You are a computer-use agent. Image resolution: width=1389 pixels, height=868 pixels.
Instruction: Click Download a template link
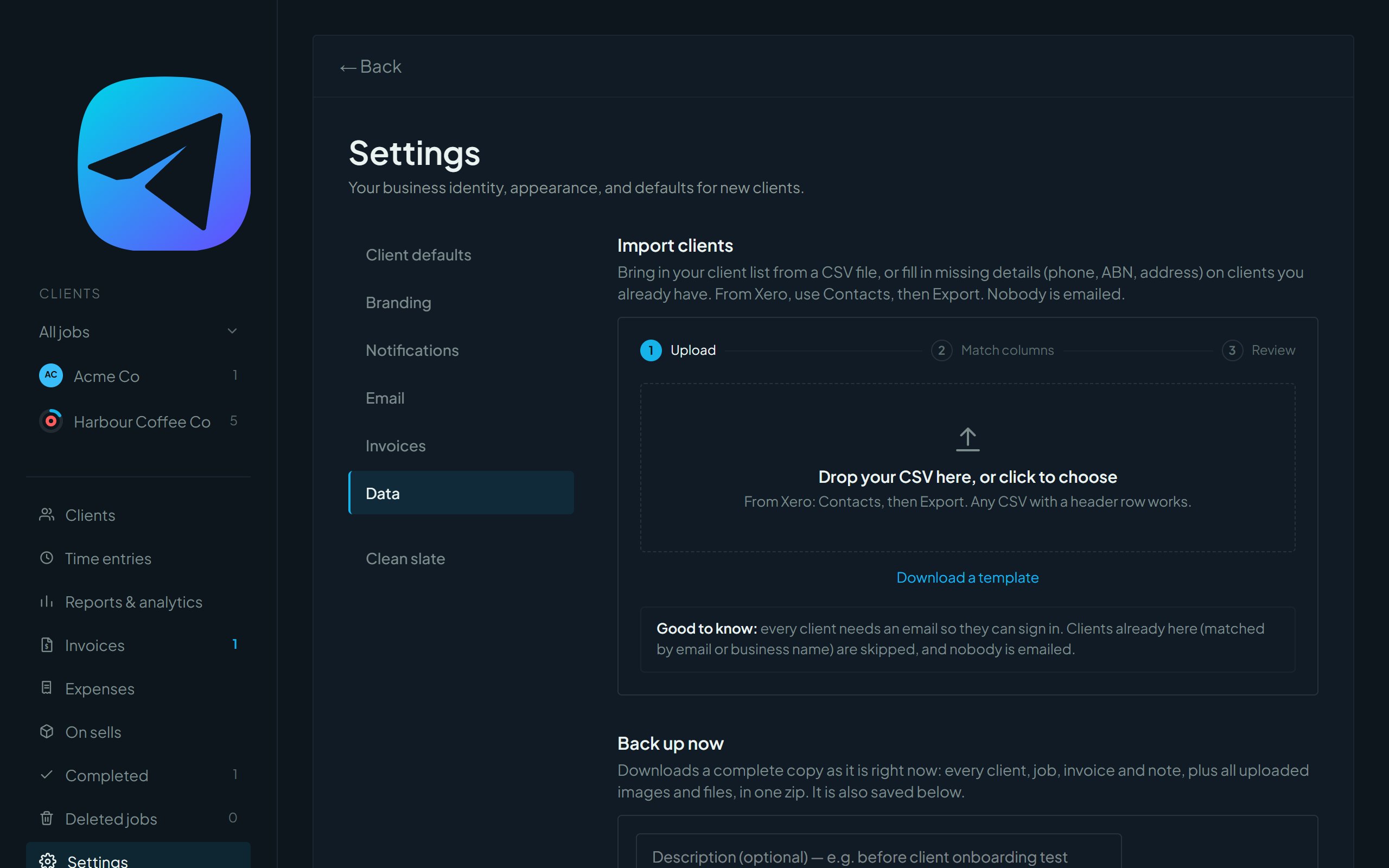tap(968, 578)
